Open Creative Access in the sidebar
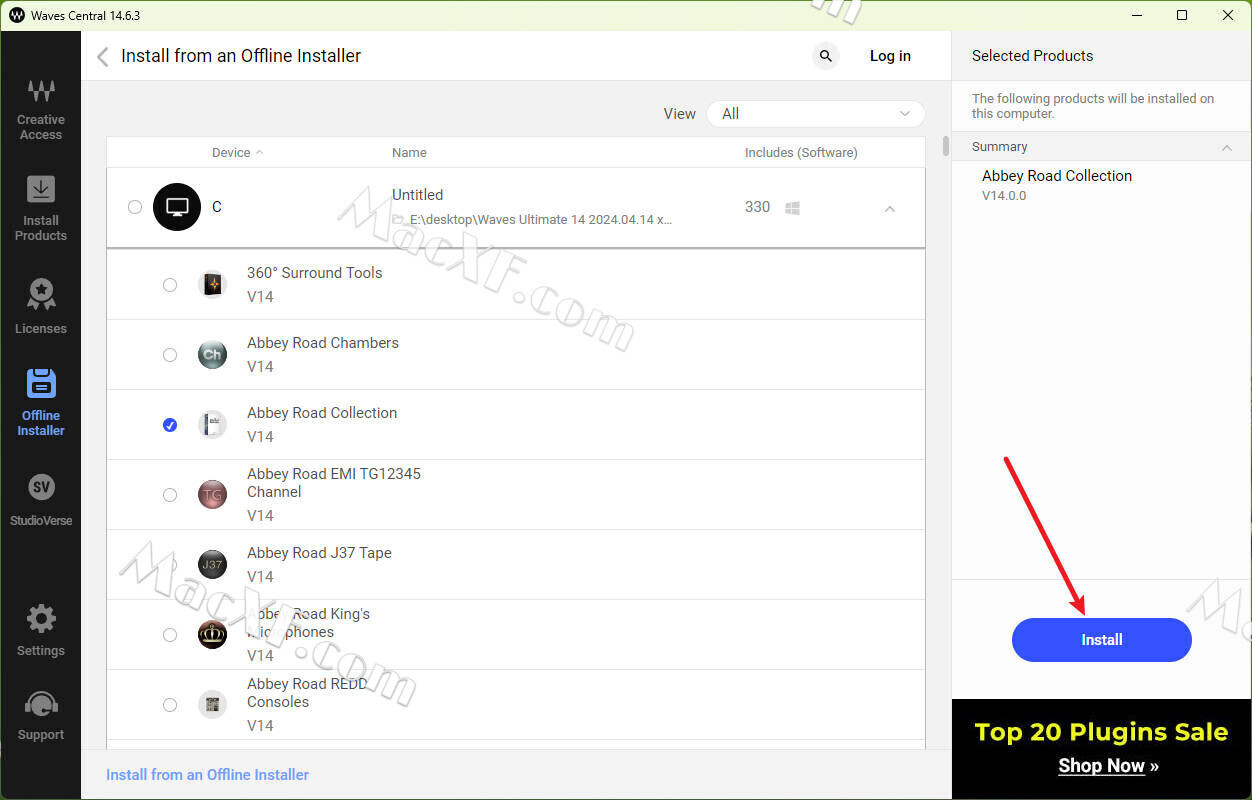The height and width of the screenshot is (800, 1252). 41,108
